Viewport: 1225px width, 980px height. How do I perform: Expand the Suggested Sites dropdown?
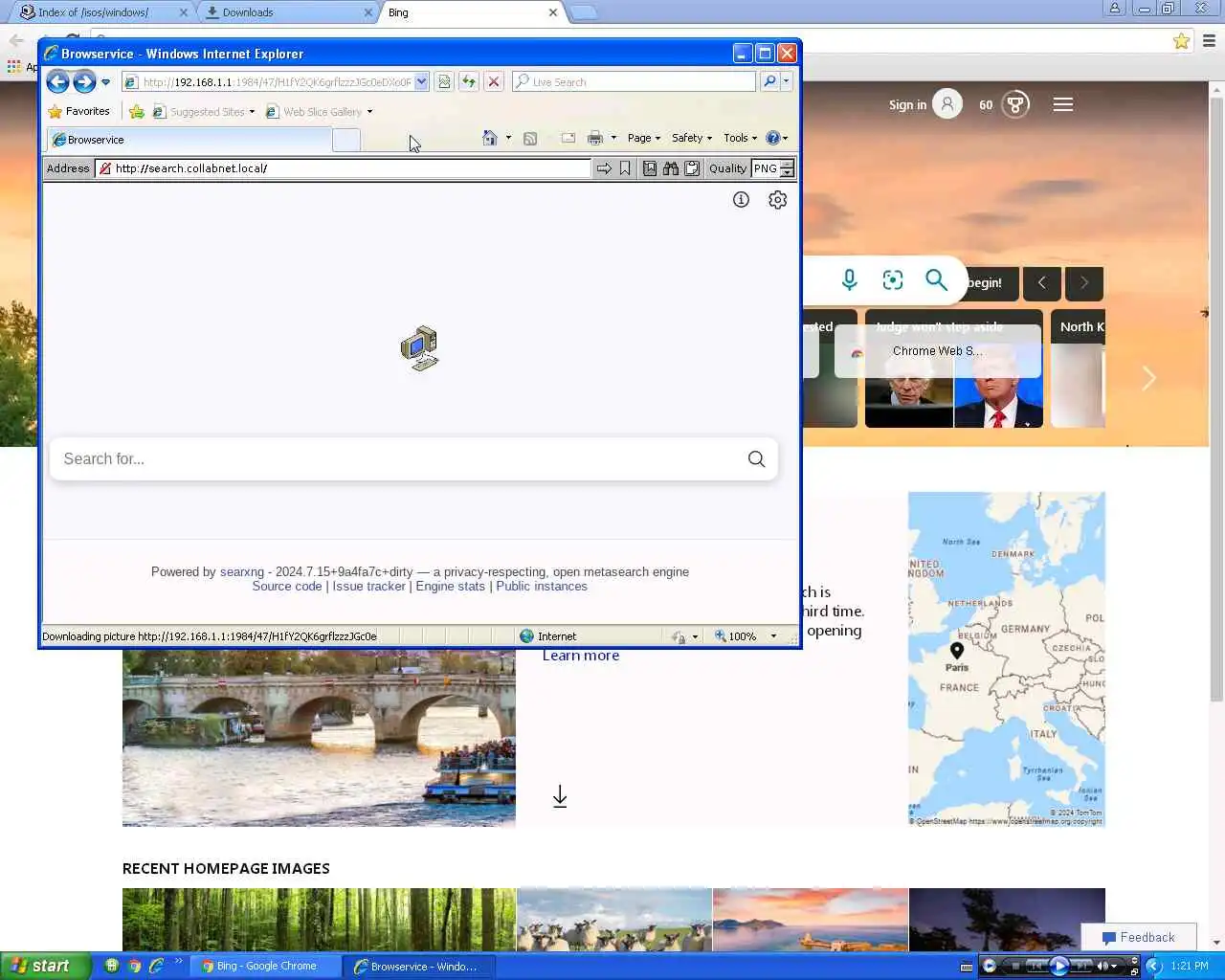[252, 112]
